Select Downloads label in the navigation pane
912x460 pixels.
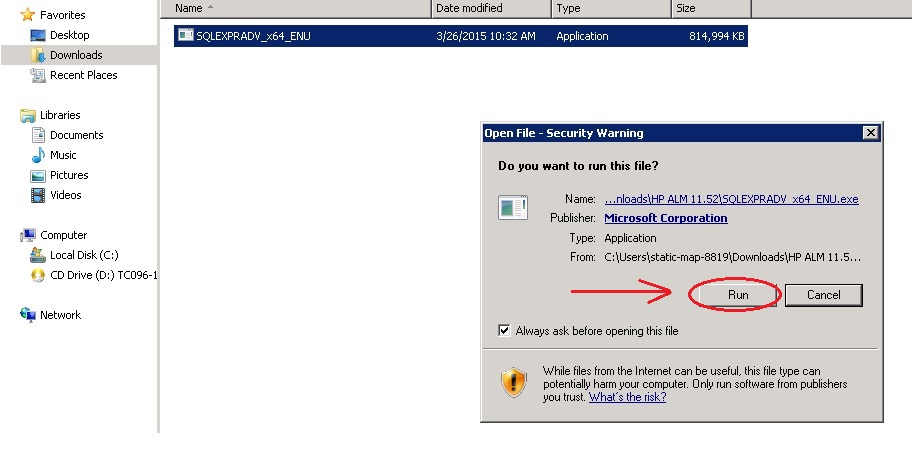click(x=76, y=55)
